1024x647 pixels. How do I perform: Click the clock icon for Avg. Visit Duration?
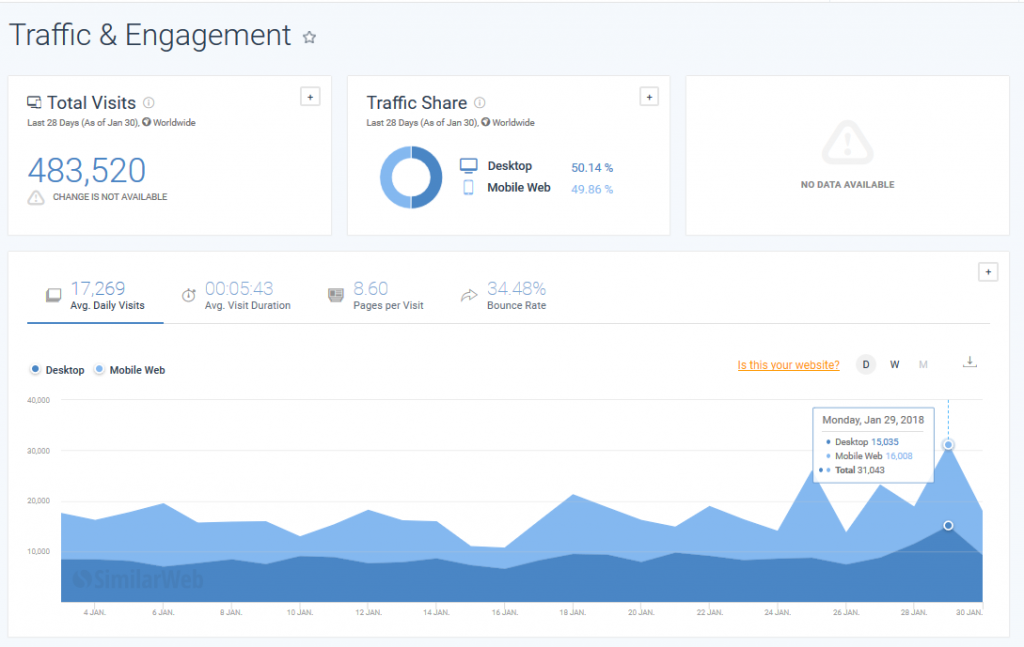[x=189, y=295]
